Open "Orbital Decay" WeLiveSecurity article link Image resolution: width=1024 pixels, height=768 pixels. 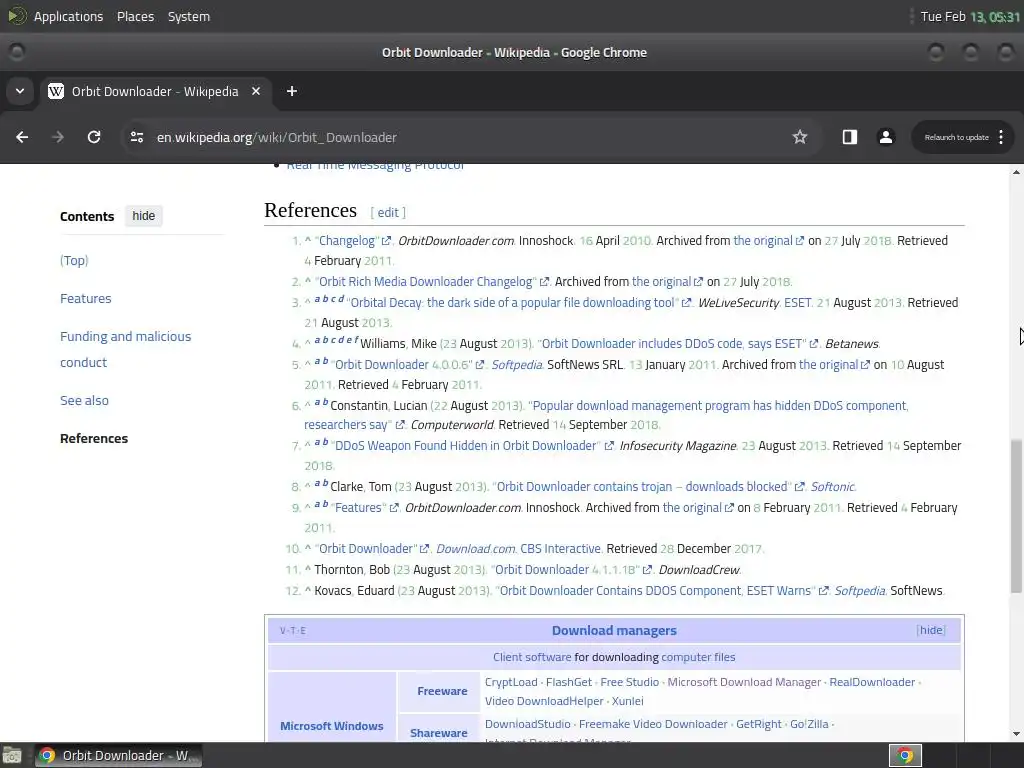click(x=513, y=303)
